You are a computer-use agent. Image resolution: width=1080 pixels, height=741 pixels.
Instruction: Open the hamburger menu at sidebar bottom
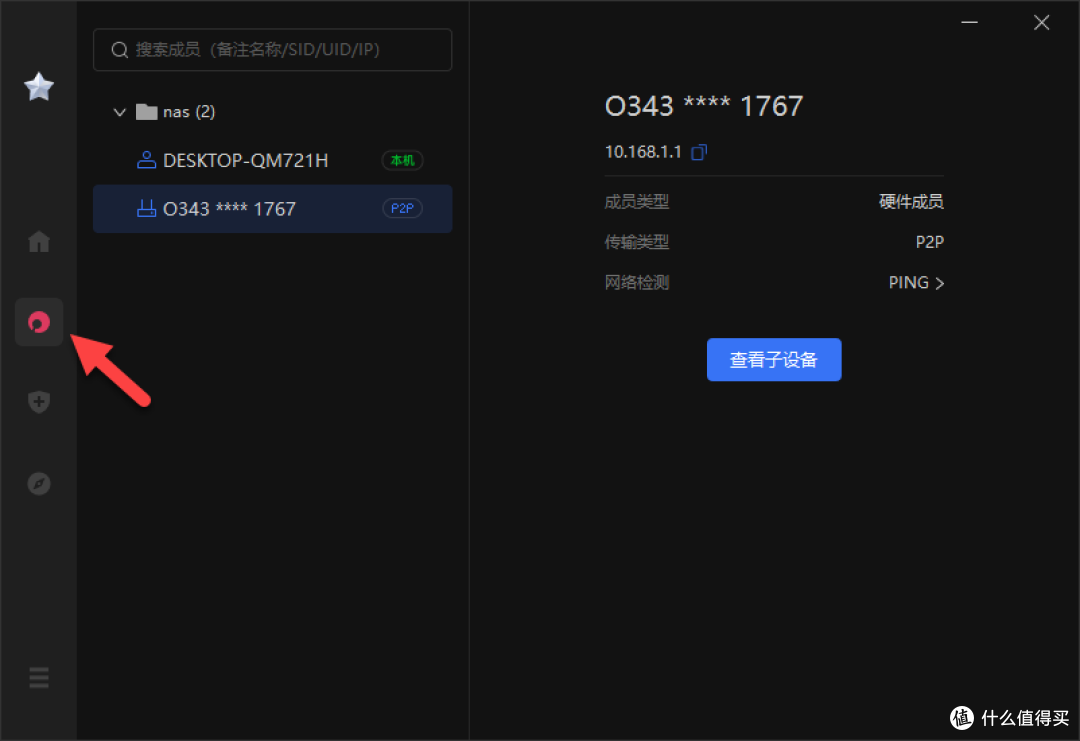tap(39, 678)
